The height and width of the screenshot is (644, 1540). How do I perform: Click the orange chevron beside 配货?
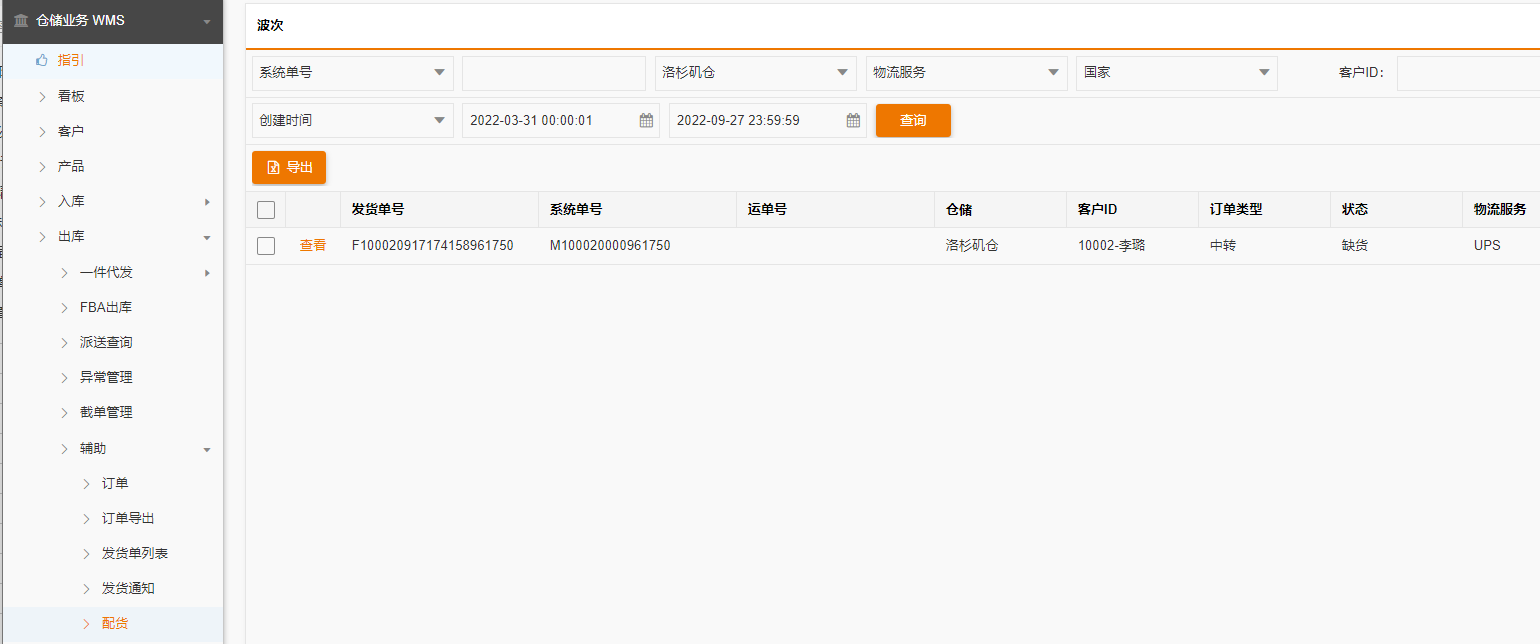coord(87,623)
